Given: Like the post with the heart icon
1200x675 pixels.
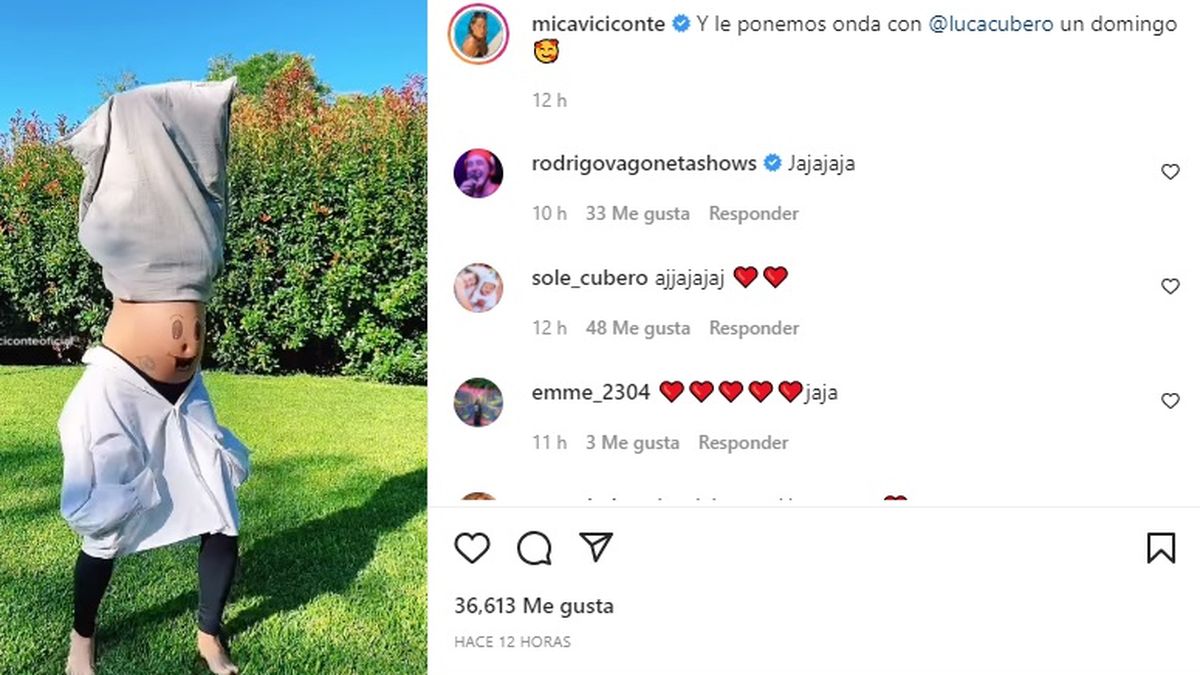Looking at the screenshot, I should (472, 547).
